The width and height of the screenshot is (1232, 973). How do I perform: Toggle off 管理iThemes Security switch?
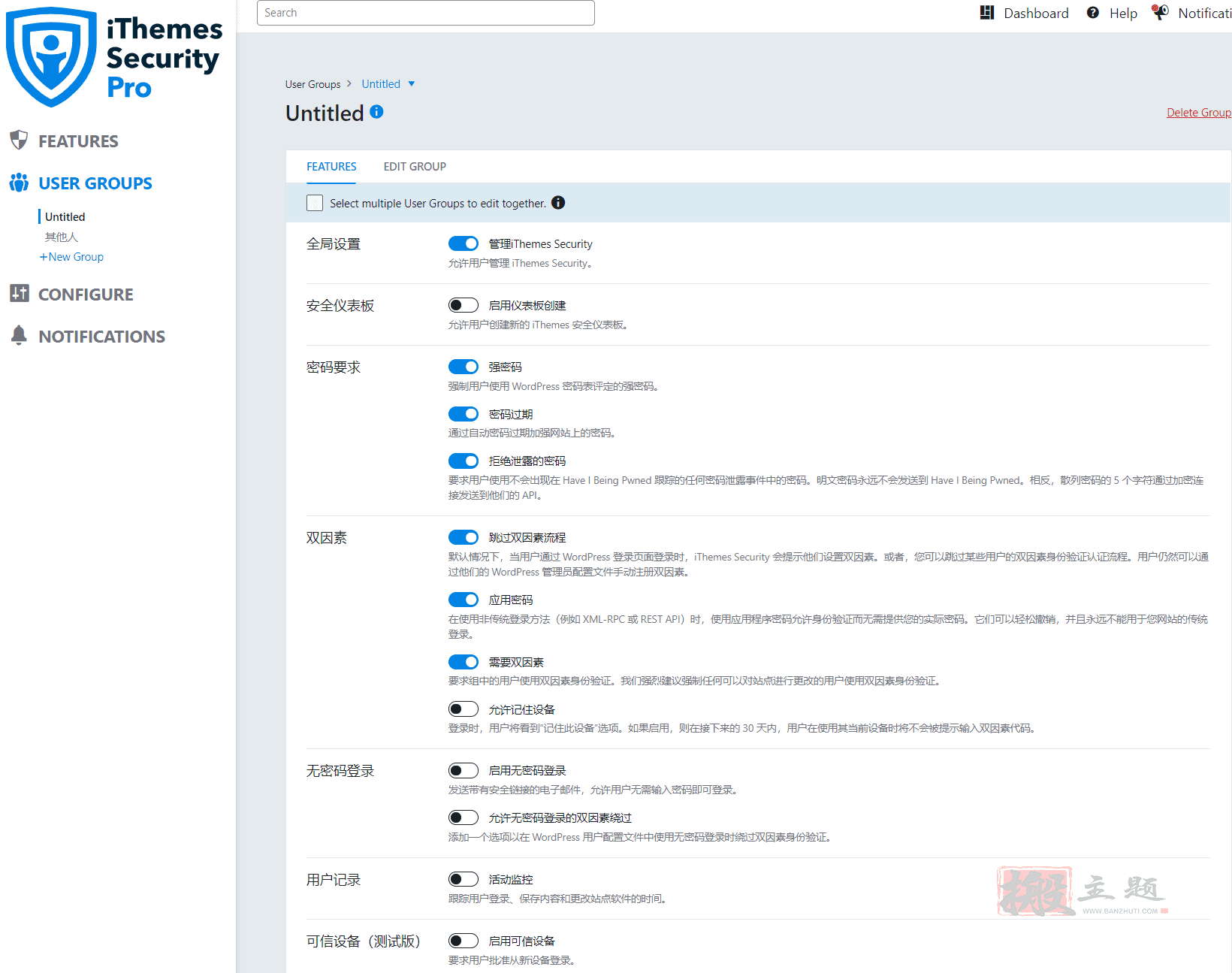point(464,243)
